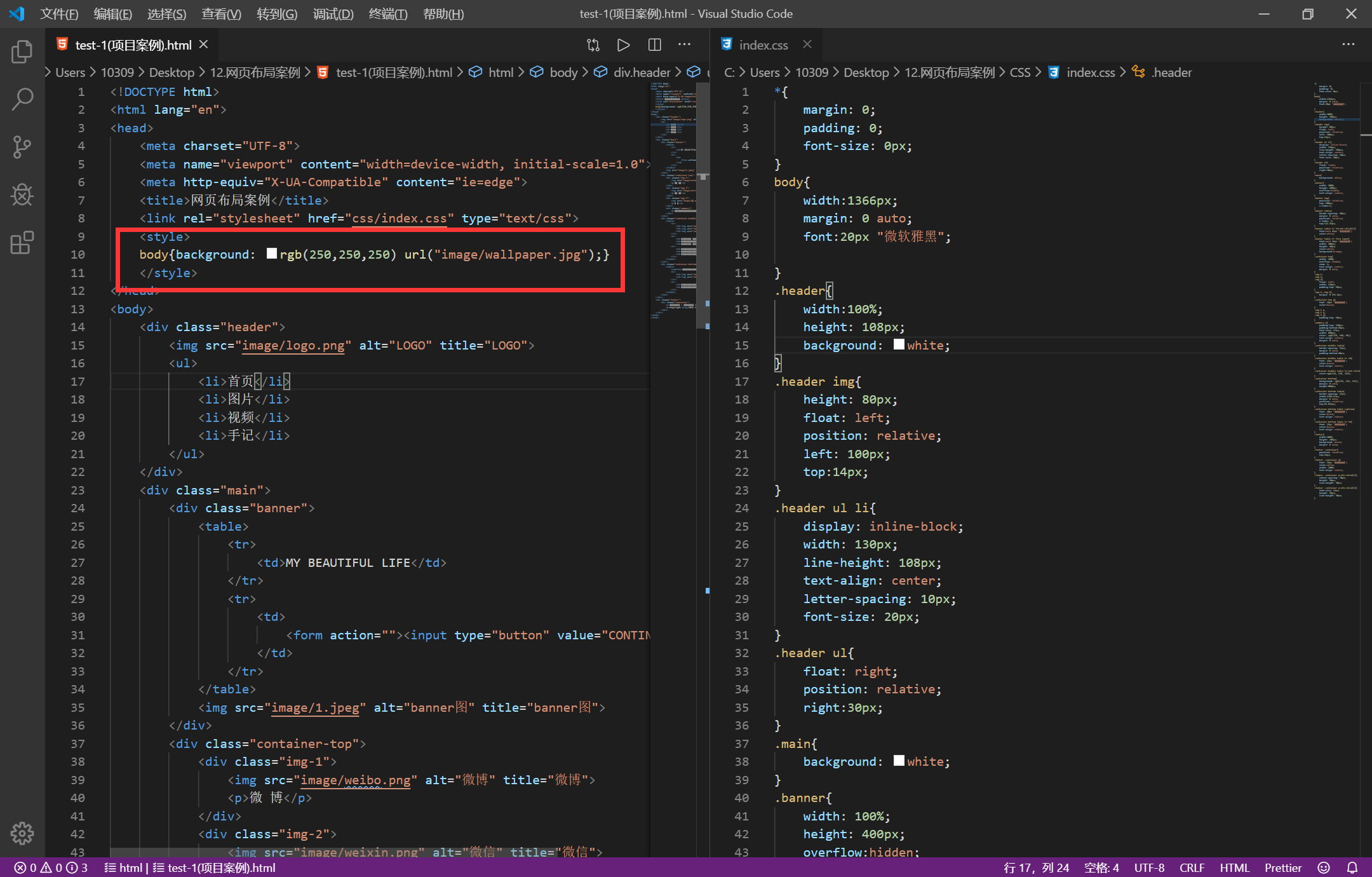Click div.header breadcrumb in HTML editor
The image size is (1372, 877).
[642, 72]
